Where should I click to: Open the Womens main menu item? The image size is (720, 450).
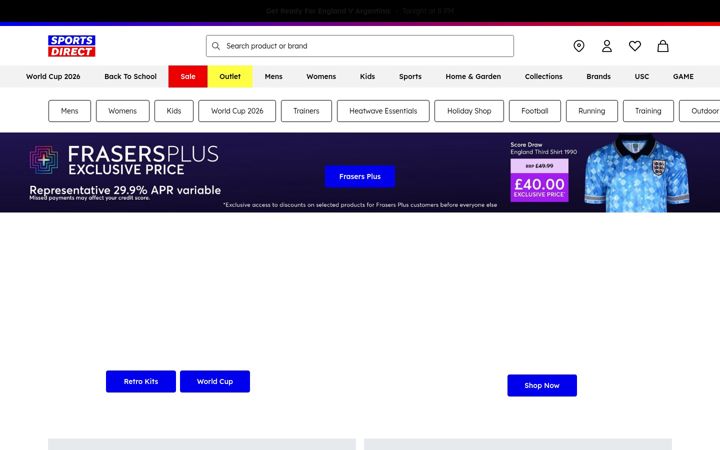coord(321,76)
